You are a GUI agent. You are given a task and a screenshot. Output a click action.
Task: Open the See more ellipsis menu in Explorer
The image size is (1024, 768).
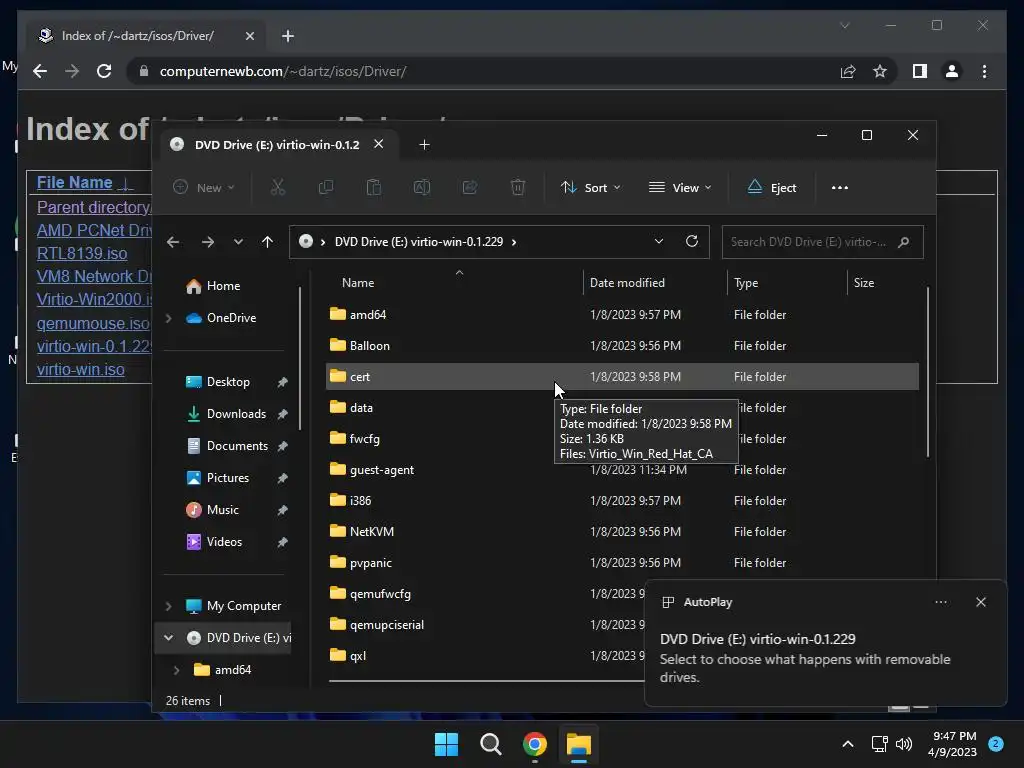[x=840, y=187]
